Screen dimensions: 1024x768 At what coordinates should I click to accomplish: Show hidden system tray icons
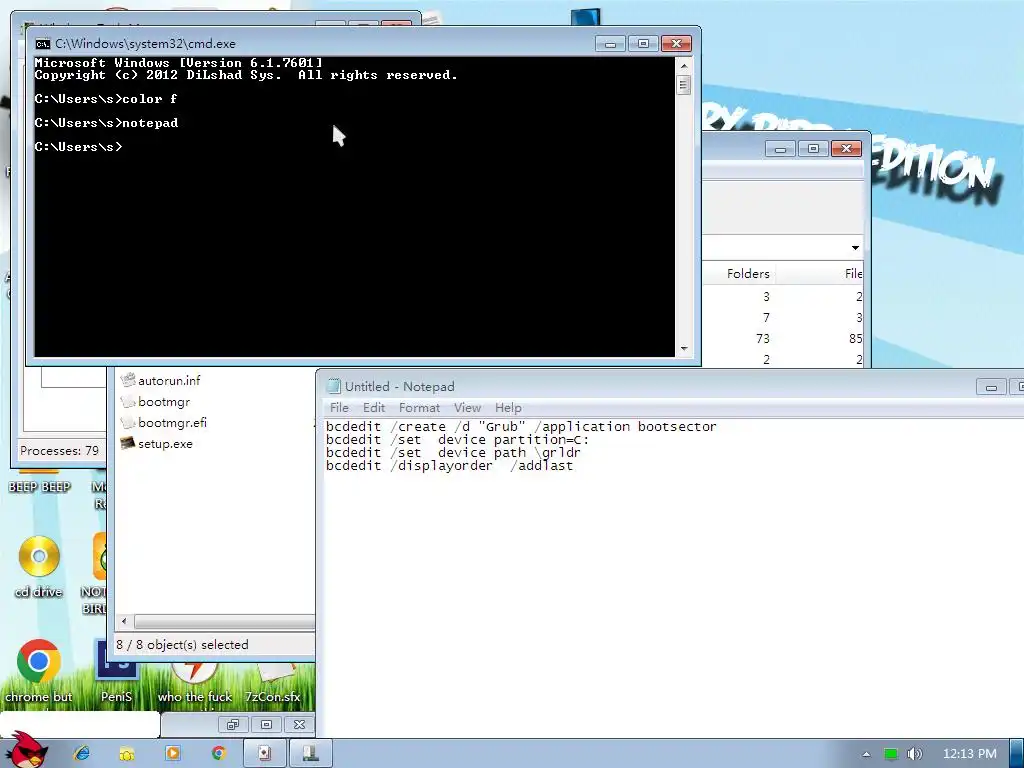pos(866,754)
